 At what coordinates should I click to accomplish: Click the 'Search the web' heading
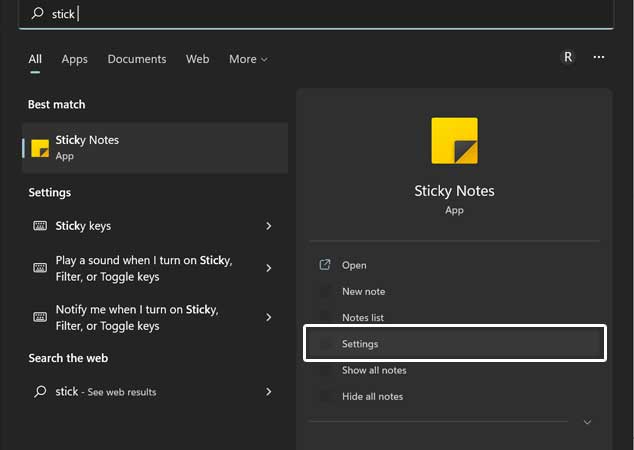pos(68,358)
